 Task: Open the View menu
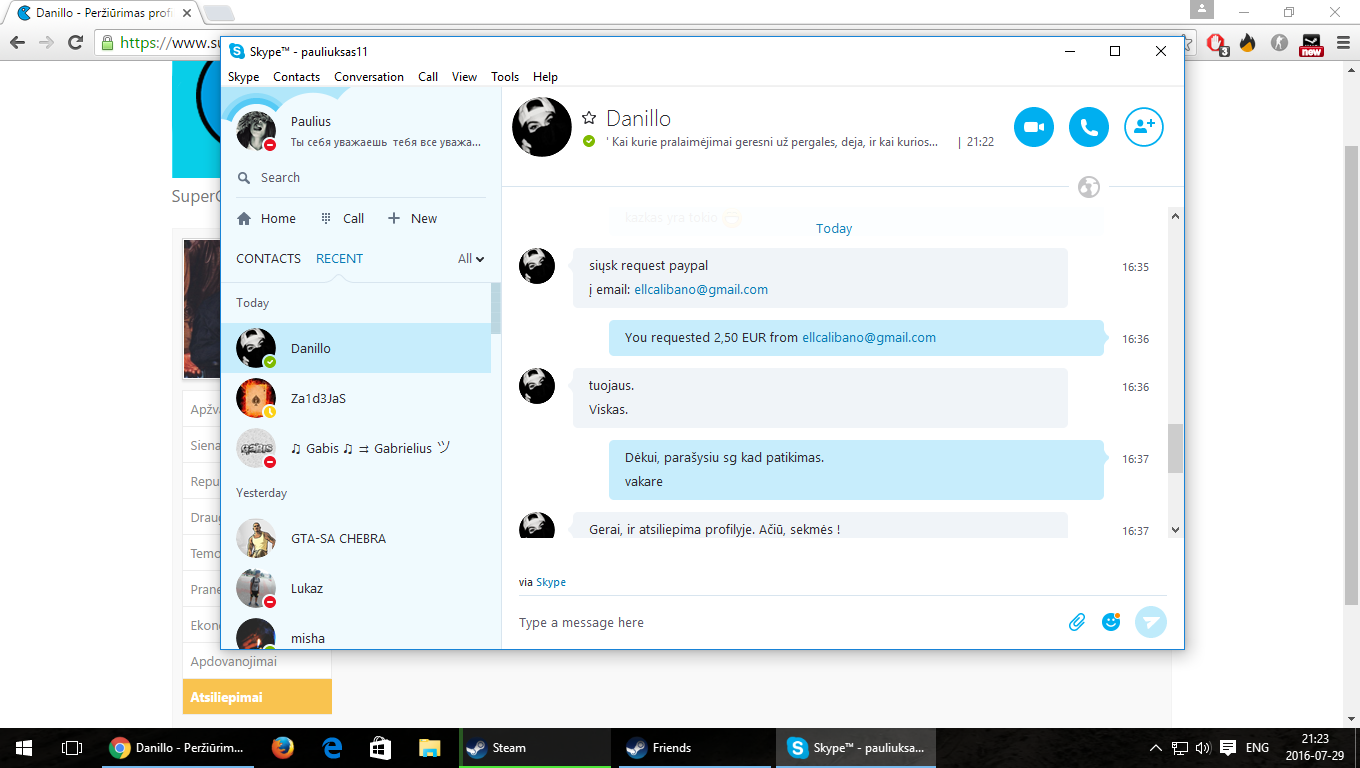[x=464, y=77]
